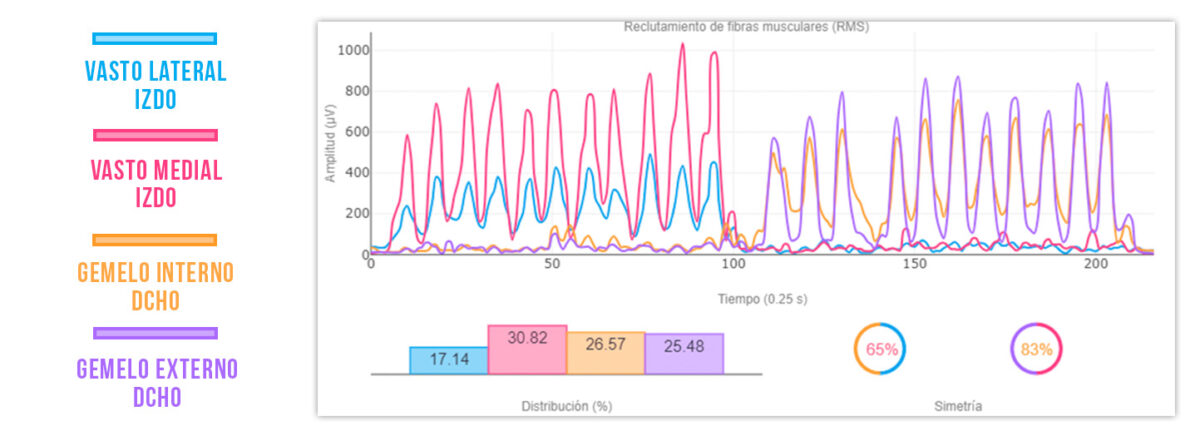This screenshot has height=436, width=1200.
Task: Select the GEMELO INTERNO DCHO label
Action: pos(155,286)
